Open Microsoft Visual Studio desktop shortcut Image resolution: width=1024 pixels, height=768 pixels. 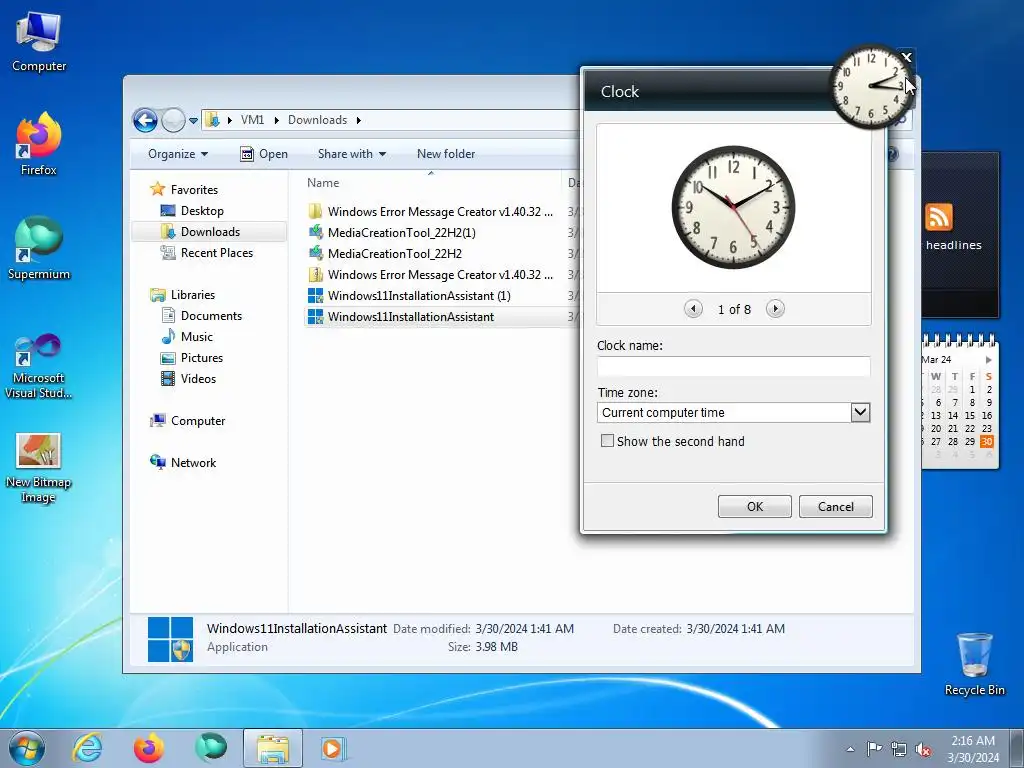39,366
